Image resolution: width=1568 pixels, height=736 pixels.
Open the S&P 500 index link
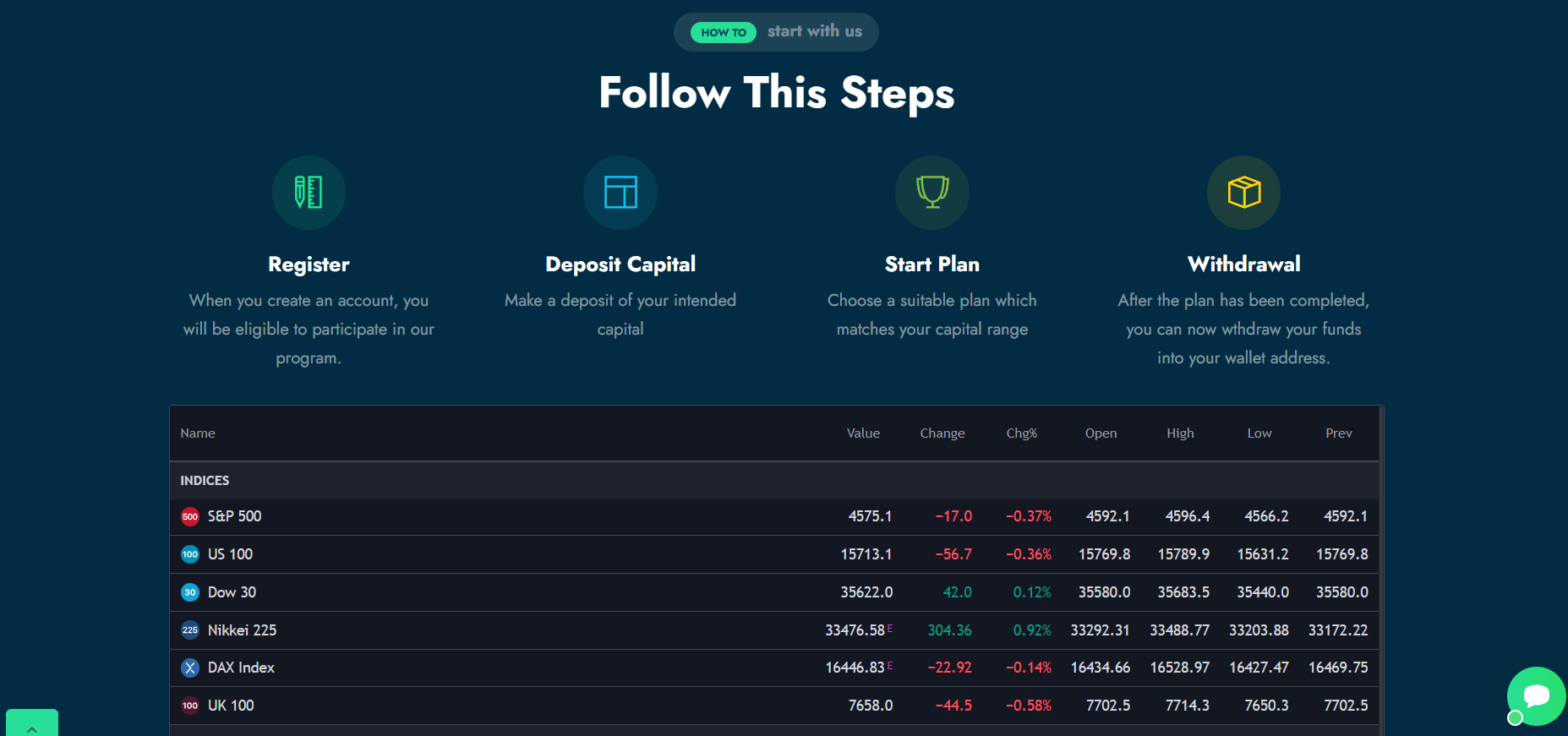coord(234,516)
